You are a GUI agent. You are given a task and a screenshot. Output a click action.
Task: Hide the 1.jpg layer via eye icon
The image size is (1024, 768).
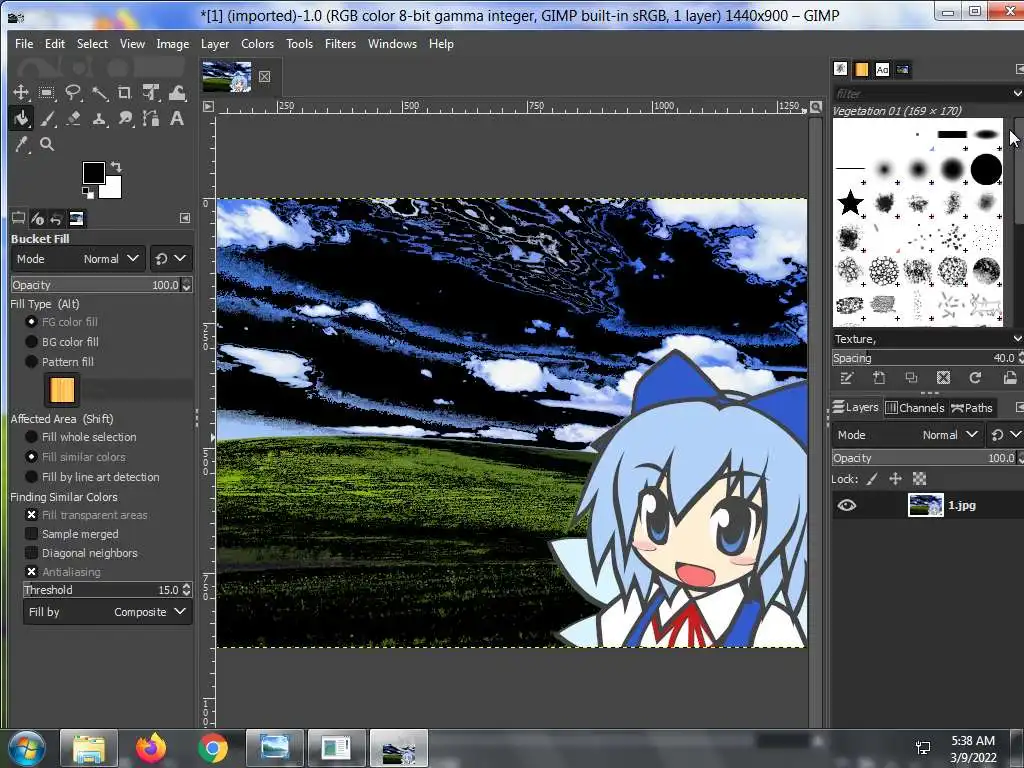tap(846, 505)
